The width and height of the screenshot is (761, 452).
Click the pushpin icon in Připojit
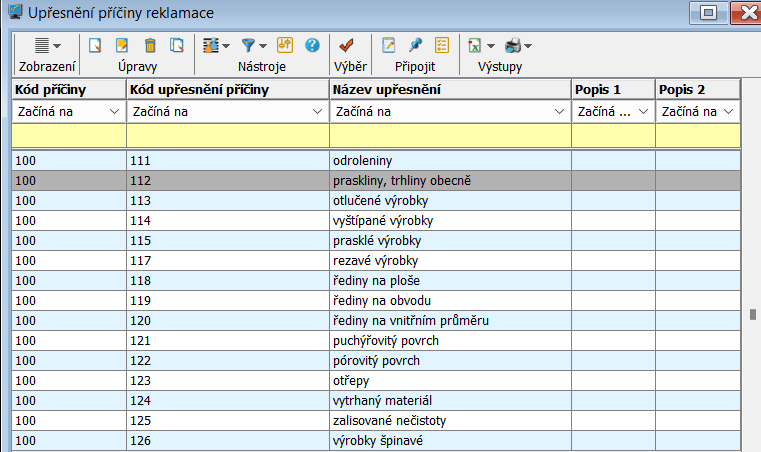pyautogui.click(x=415, y=45)
